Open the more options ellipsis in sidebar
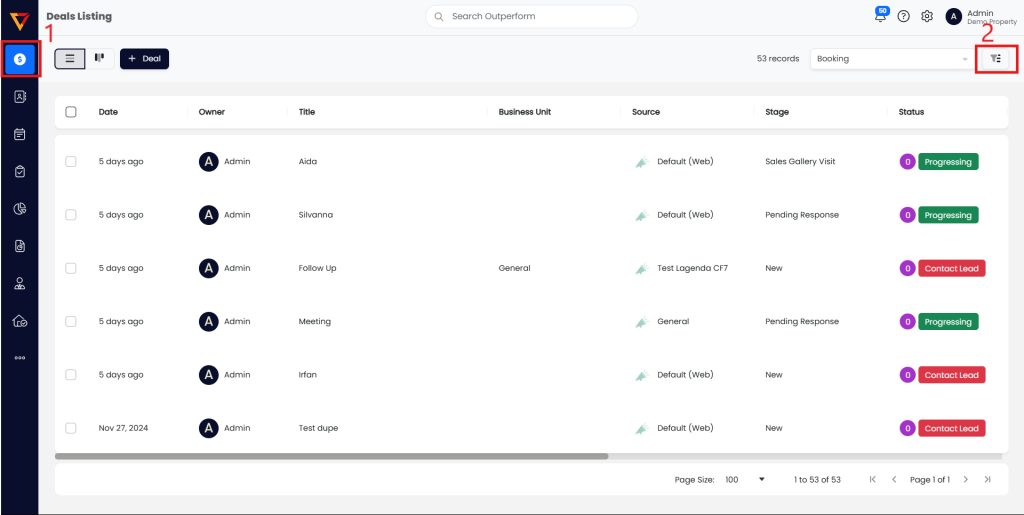This screenshot has height=515, width=1024. 20,358
